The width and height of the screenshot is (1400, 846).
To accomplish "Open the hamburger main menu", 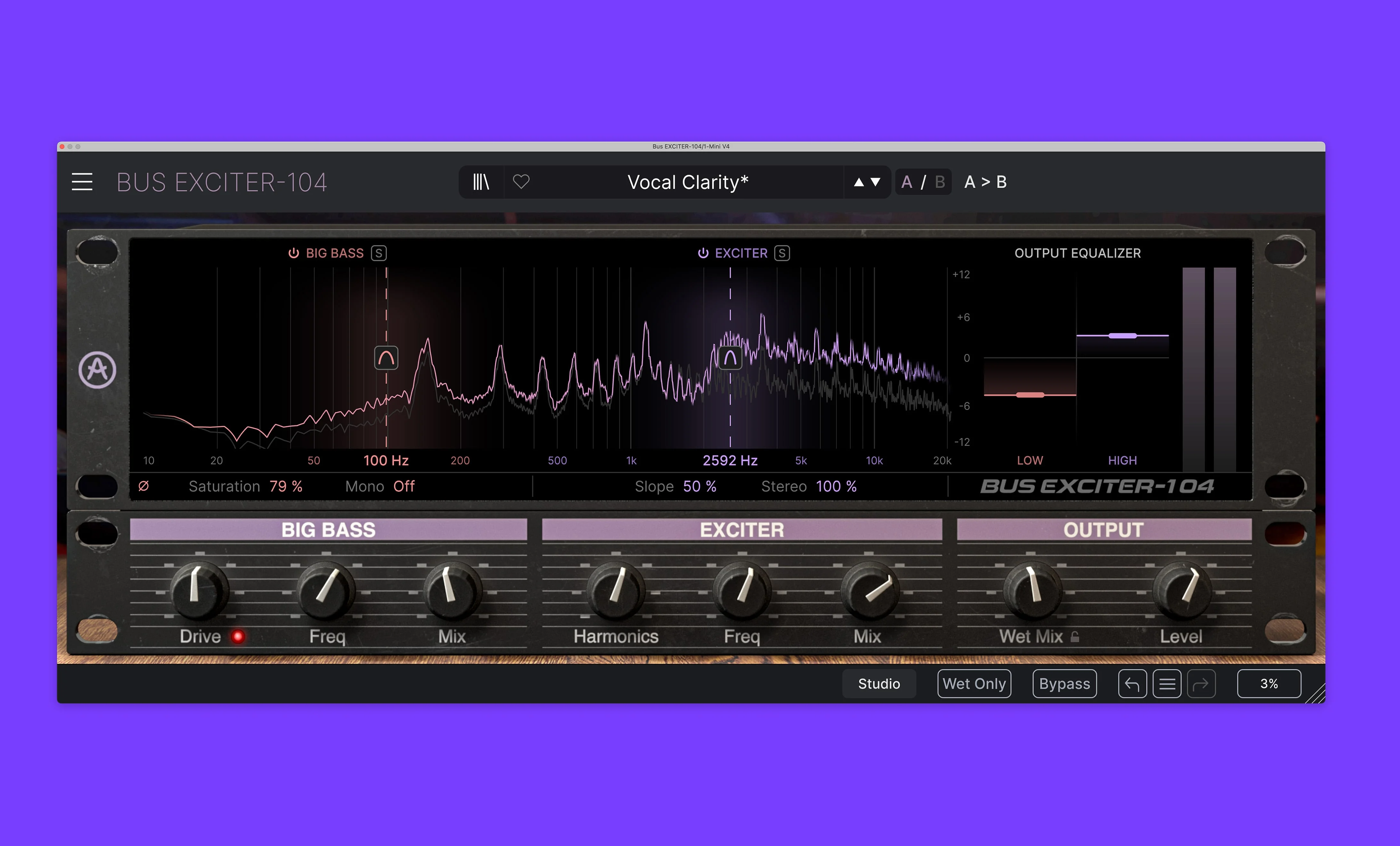I will (x=82, y=182).
